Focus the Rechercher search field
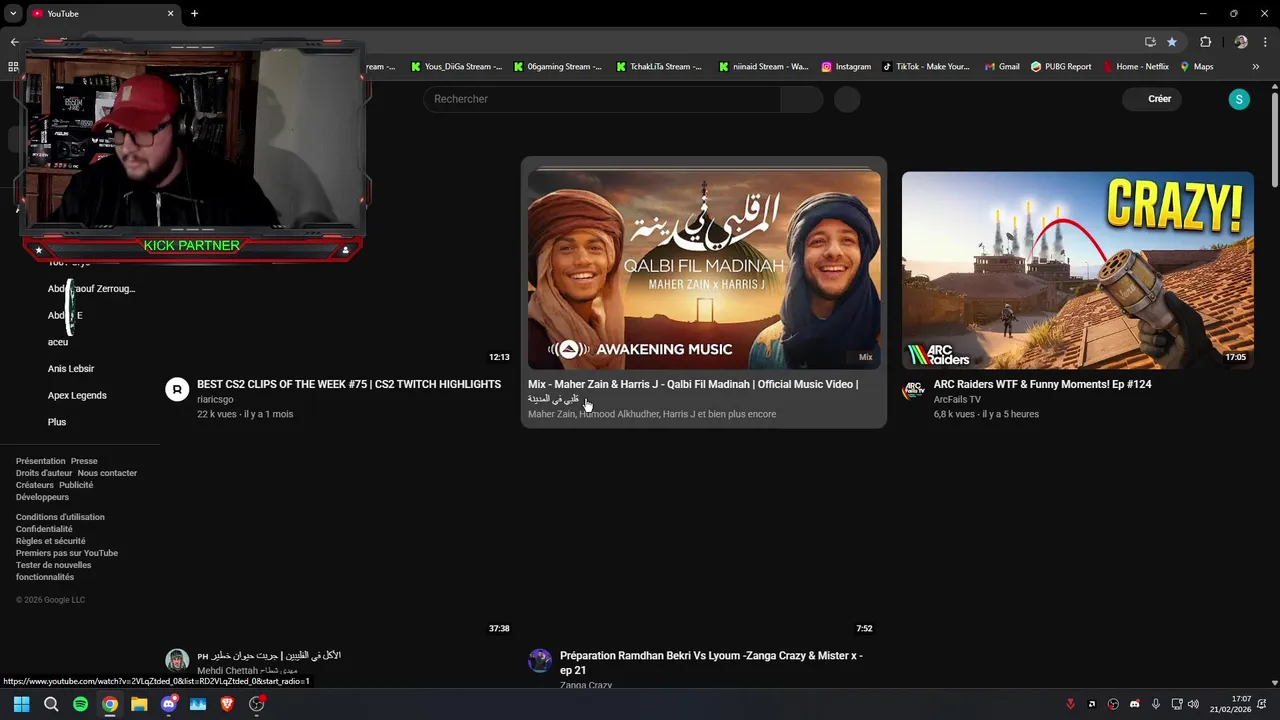Viewport: 1280px width, 720px height. tap(602, 99)
